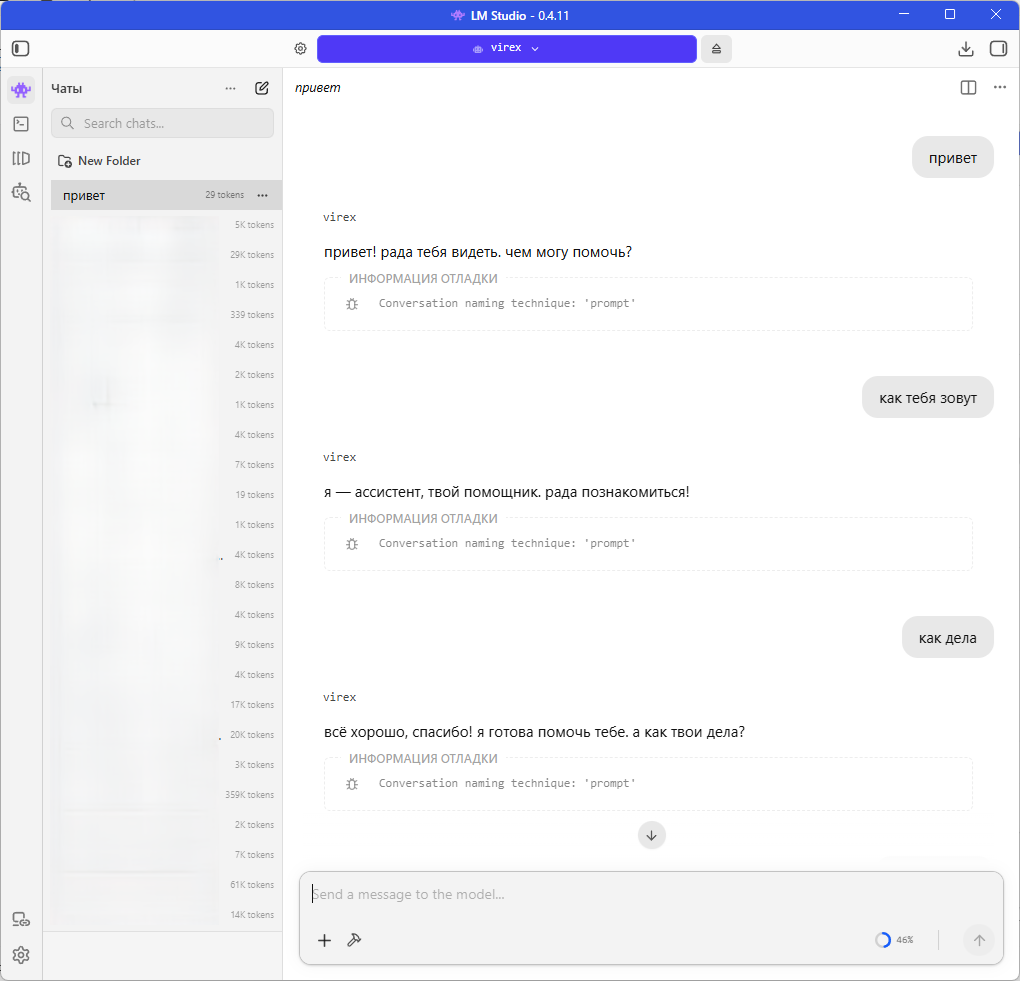Viewport: 1020px width, 981px height.
Task: Create a new chat with pencil icon
Action: click(x=262, y=88)
